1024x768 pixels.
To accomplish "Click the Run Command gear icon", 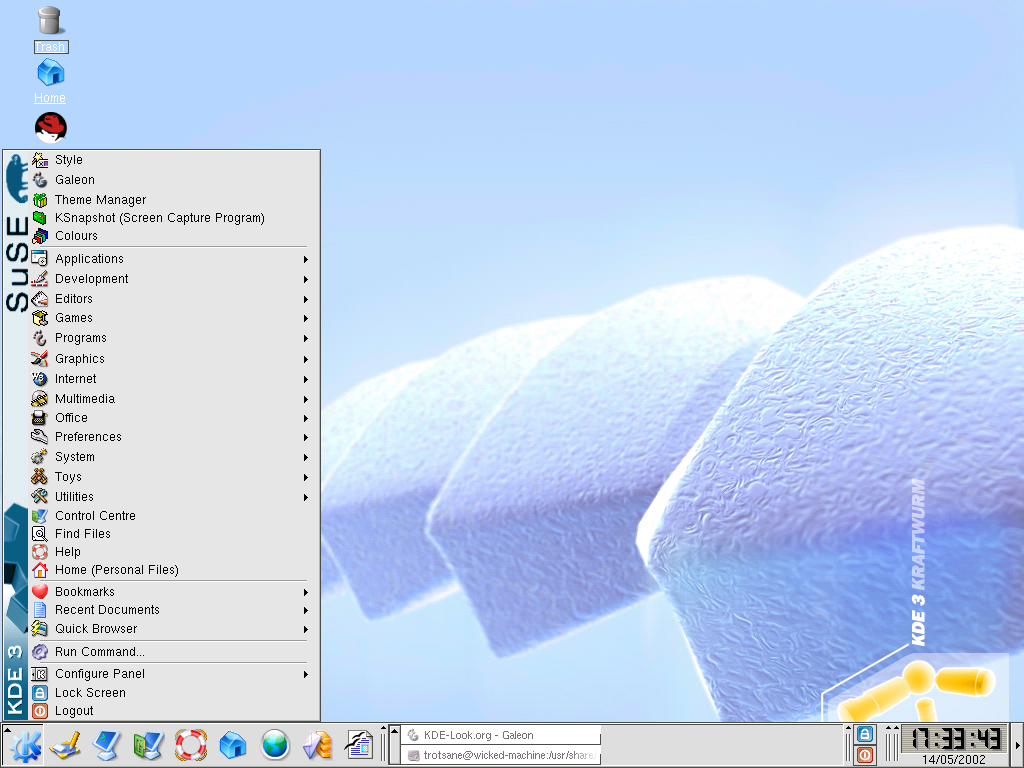I will 40,652.
